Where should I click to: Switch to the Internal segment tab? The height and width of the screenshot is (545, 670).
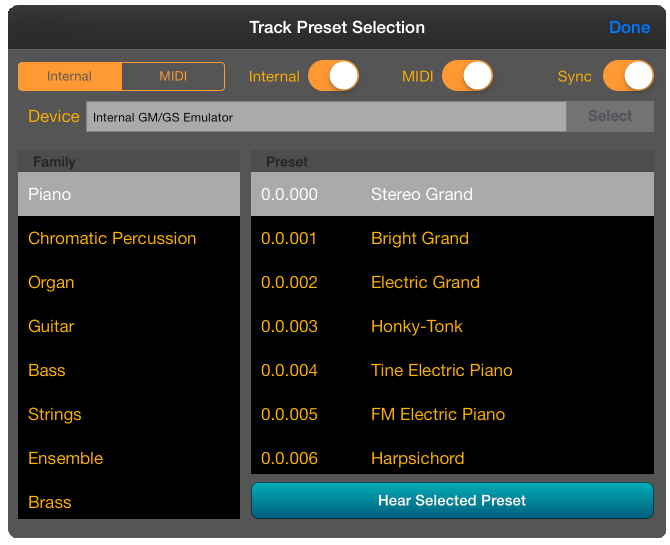pos(70,77)
